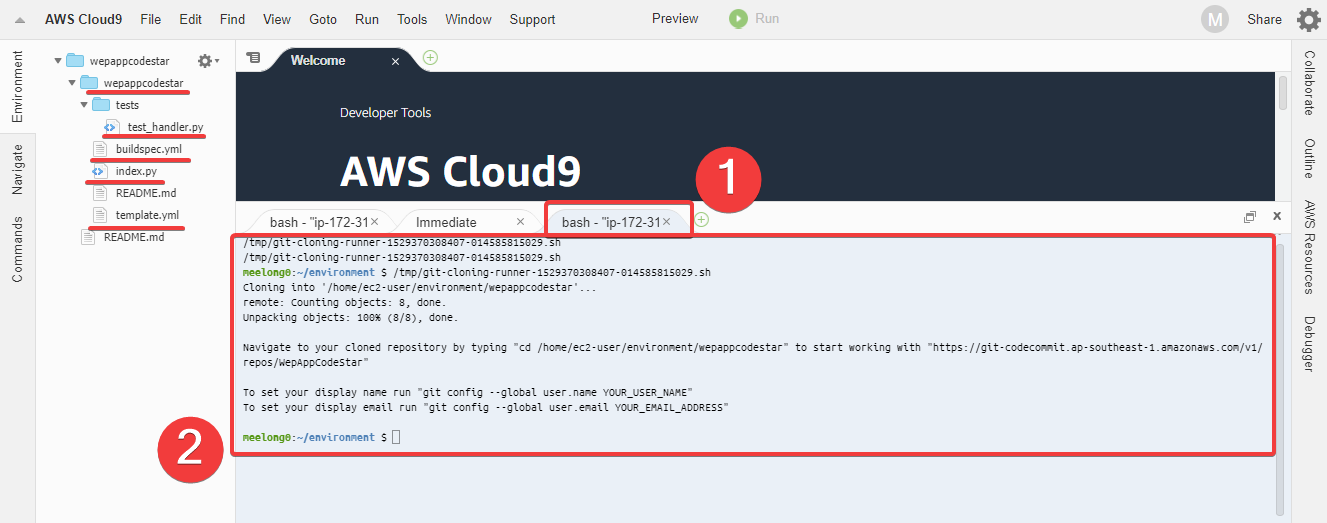The height and width of the screenshot is (523, 1327).
Task: Switch to the Welcome tab
Action: 318,60
